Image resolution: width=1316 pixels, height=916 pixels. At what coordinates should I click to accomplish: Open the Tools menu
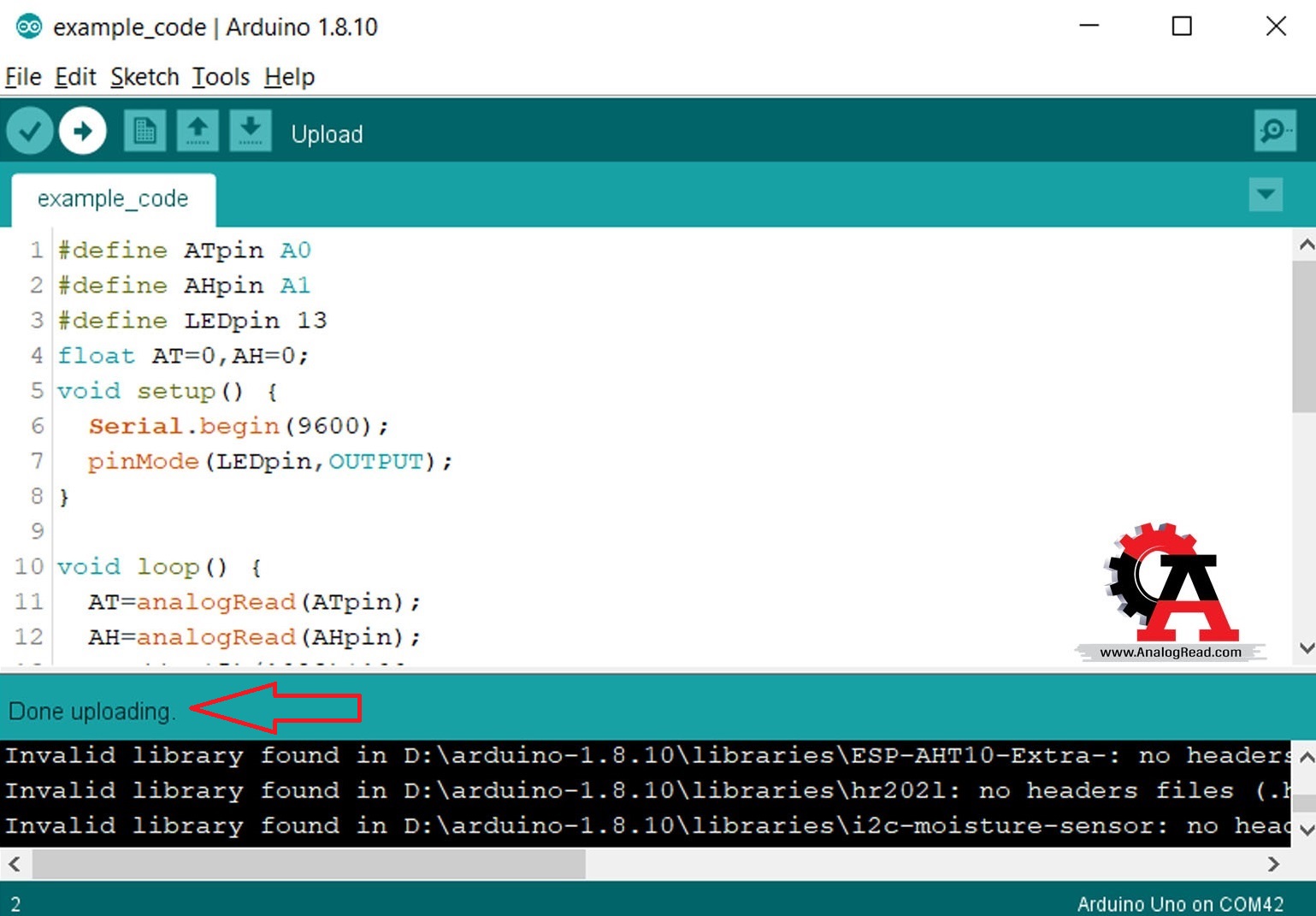click(x=221, y=77)
